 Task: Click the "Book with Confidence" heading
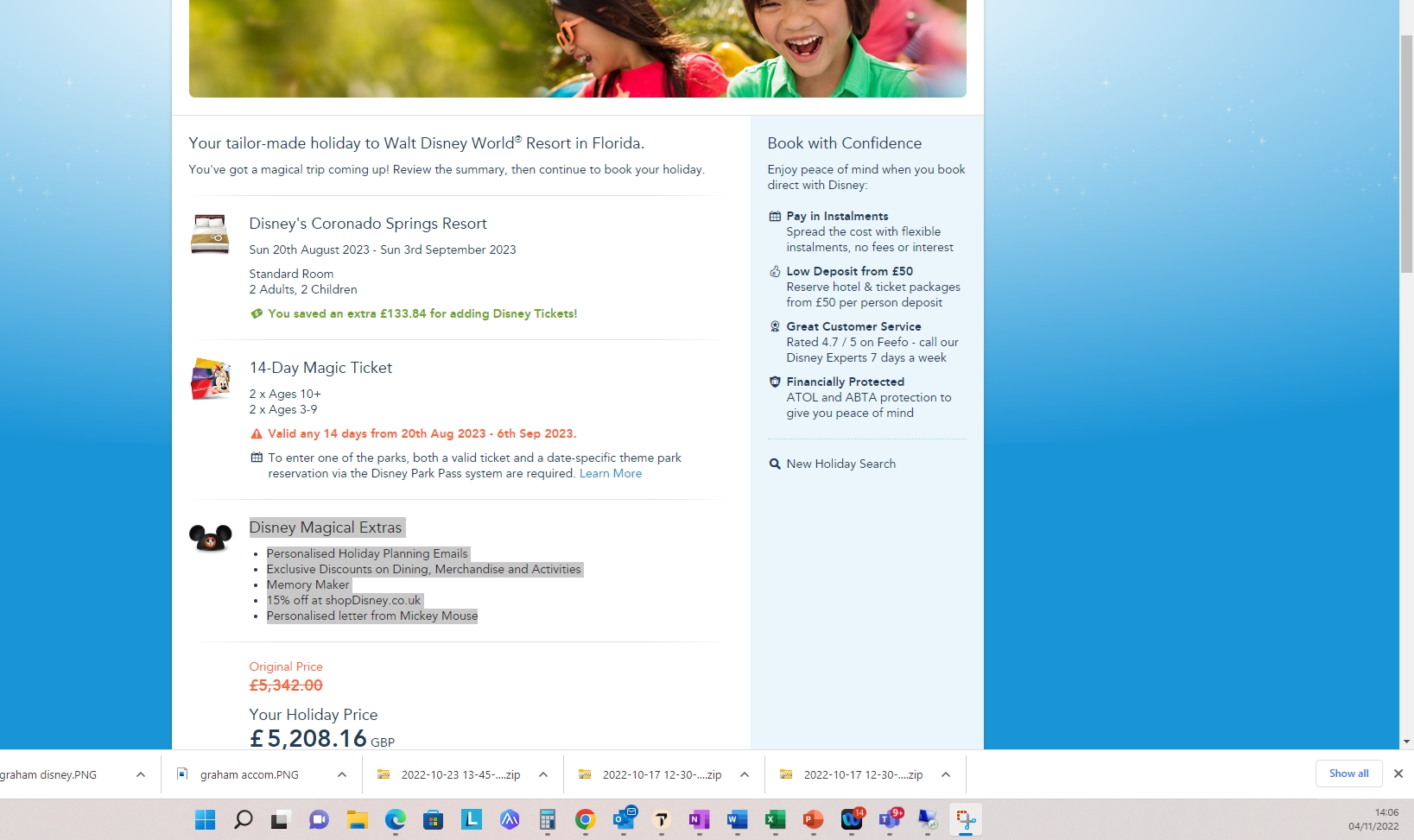(x=845, y=143)
